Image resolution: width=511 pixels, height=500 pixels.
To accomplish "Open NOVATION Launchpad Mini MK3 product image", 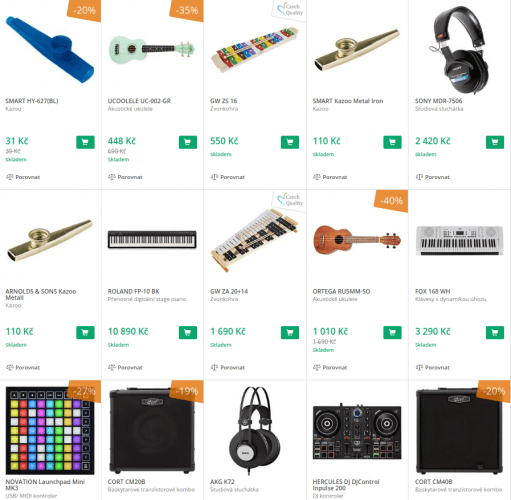I will click(50, 430).
